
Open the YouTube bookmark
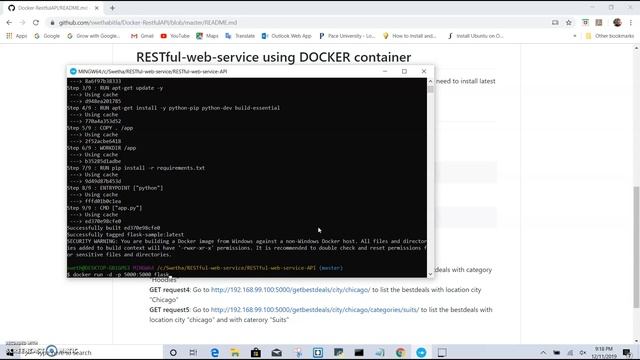coord(175,36)
